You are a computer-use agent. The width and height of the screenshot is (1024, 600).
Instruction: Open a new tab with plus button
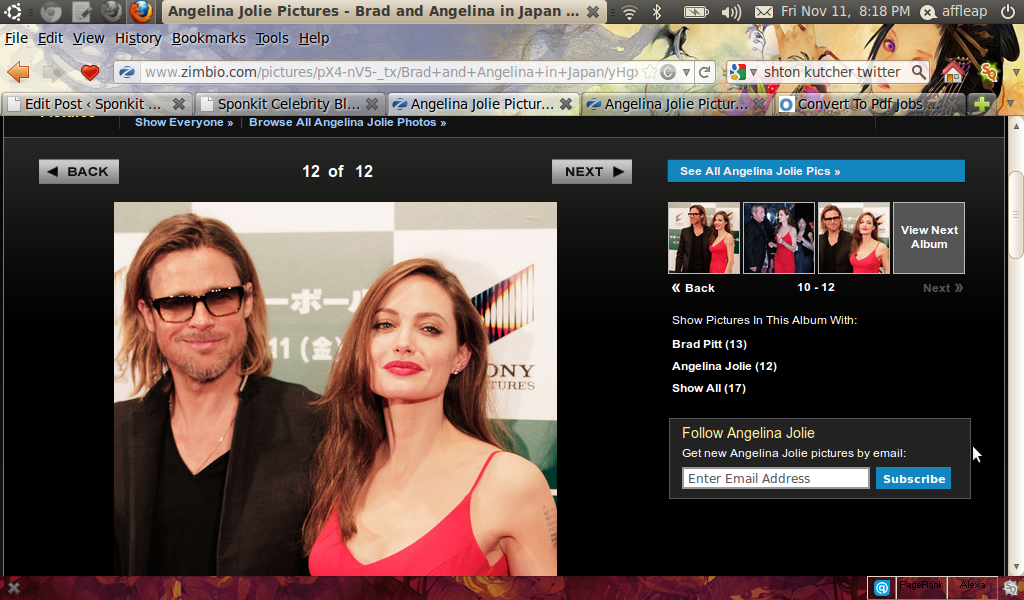coord(981,103)
